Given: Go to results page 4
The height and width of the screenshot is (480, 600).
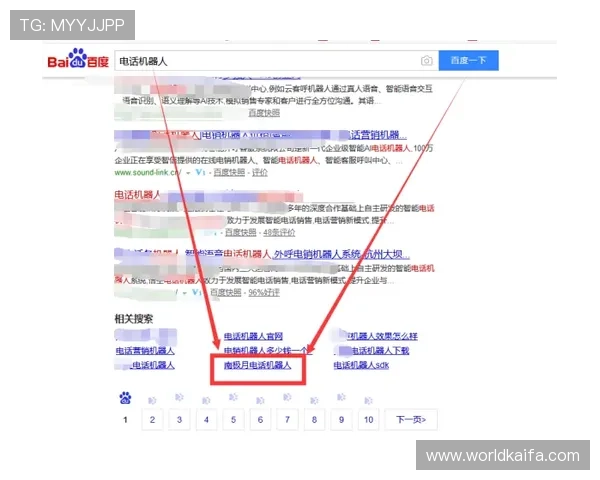Looking at the screenshot, I should point(206,420).
